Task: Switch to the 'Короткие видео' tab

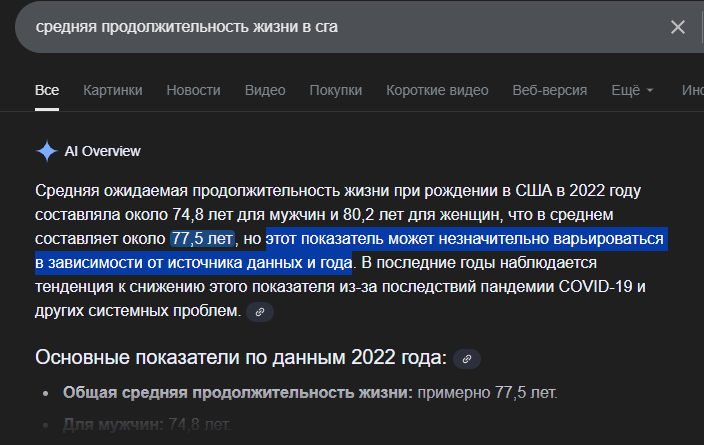Action: [437, 90]
